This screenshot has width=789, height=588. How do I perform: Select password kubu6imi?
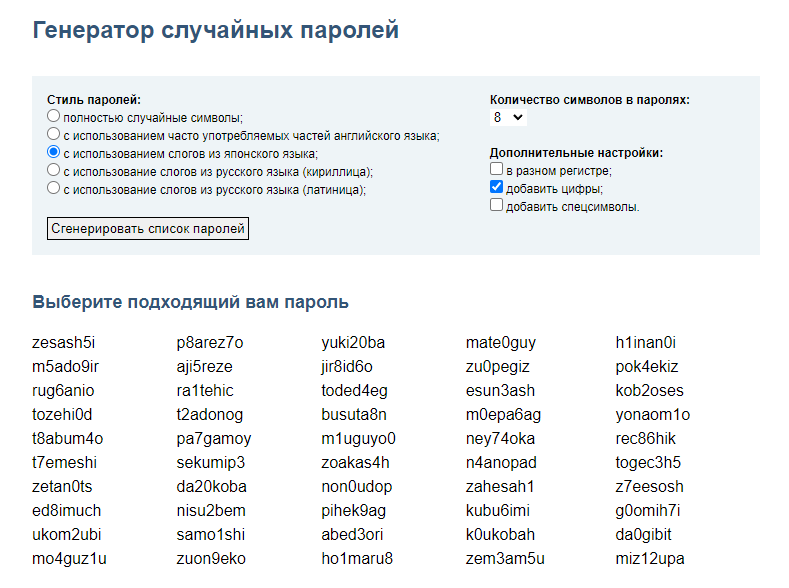tap(498, 511)
